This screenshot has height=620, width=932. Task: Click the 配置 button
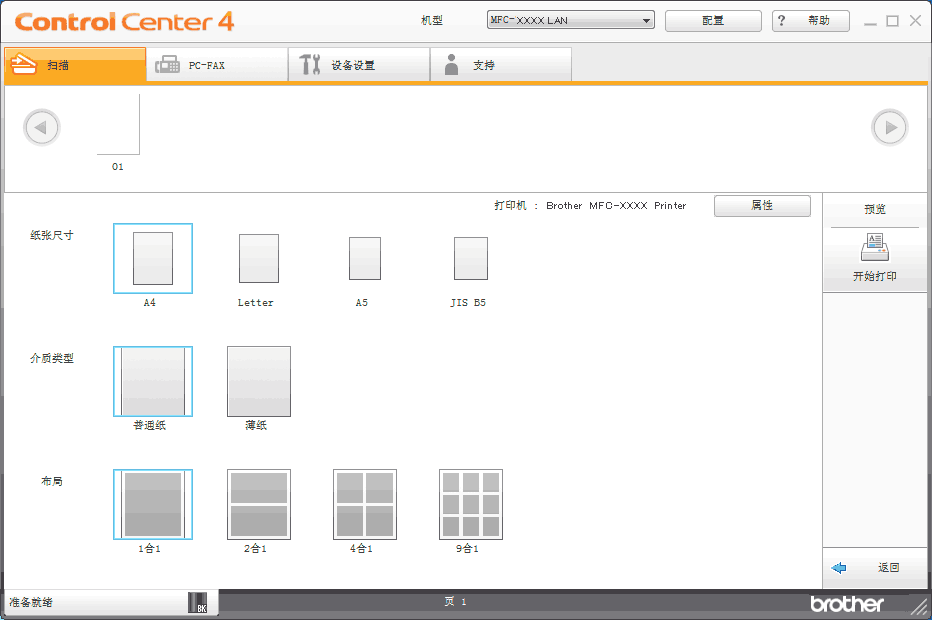713,21
